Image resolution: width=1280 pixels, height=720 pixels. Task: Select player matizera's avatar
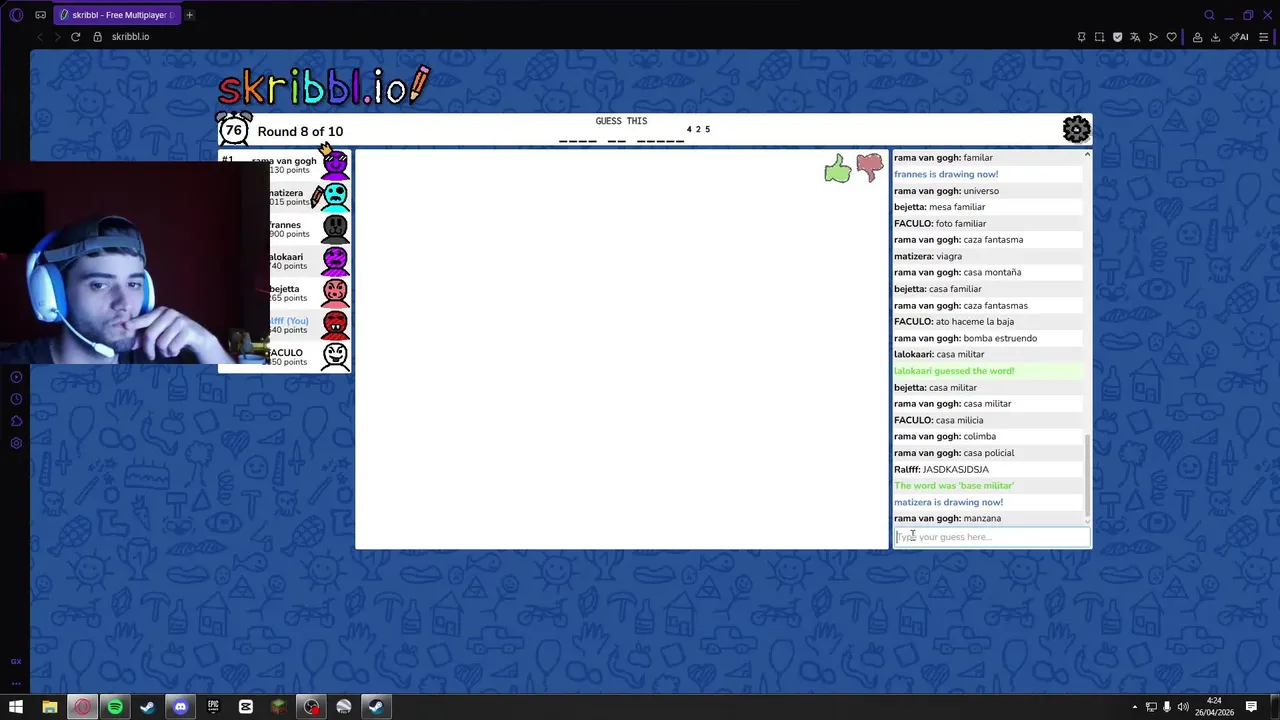[x=335, y=197]
